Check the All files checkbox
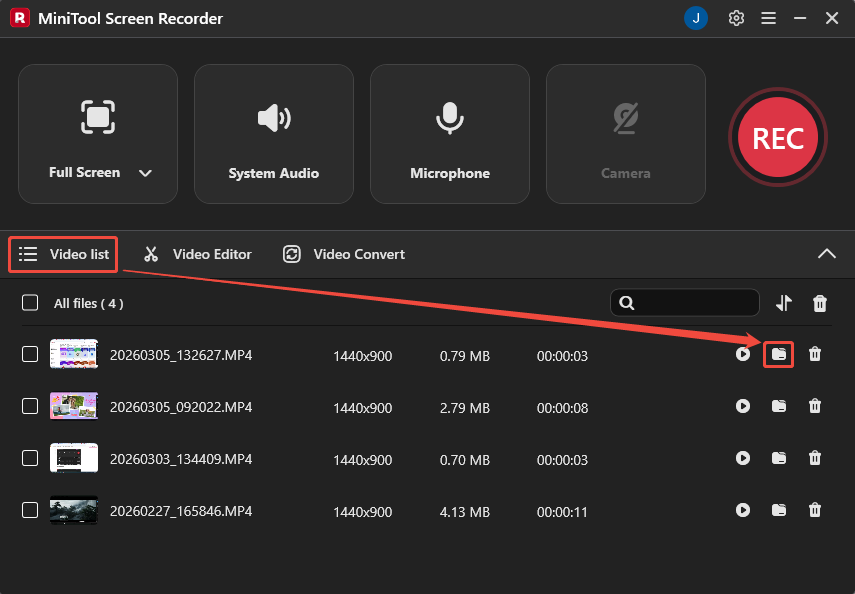The width and height of the screenshot is (855, 594). tap(29, 303)
